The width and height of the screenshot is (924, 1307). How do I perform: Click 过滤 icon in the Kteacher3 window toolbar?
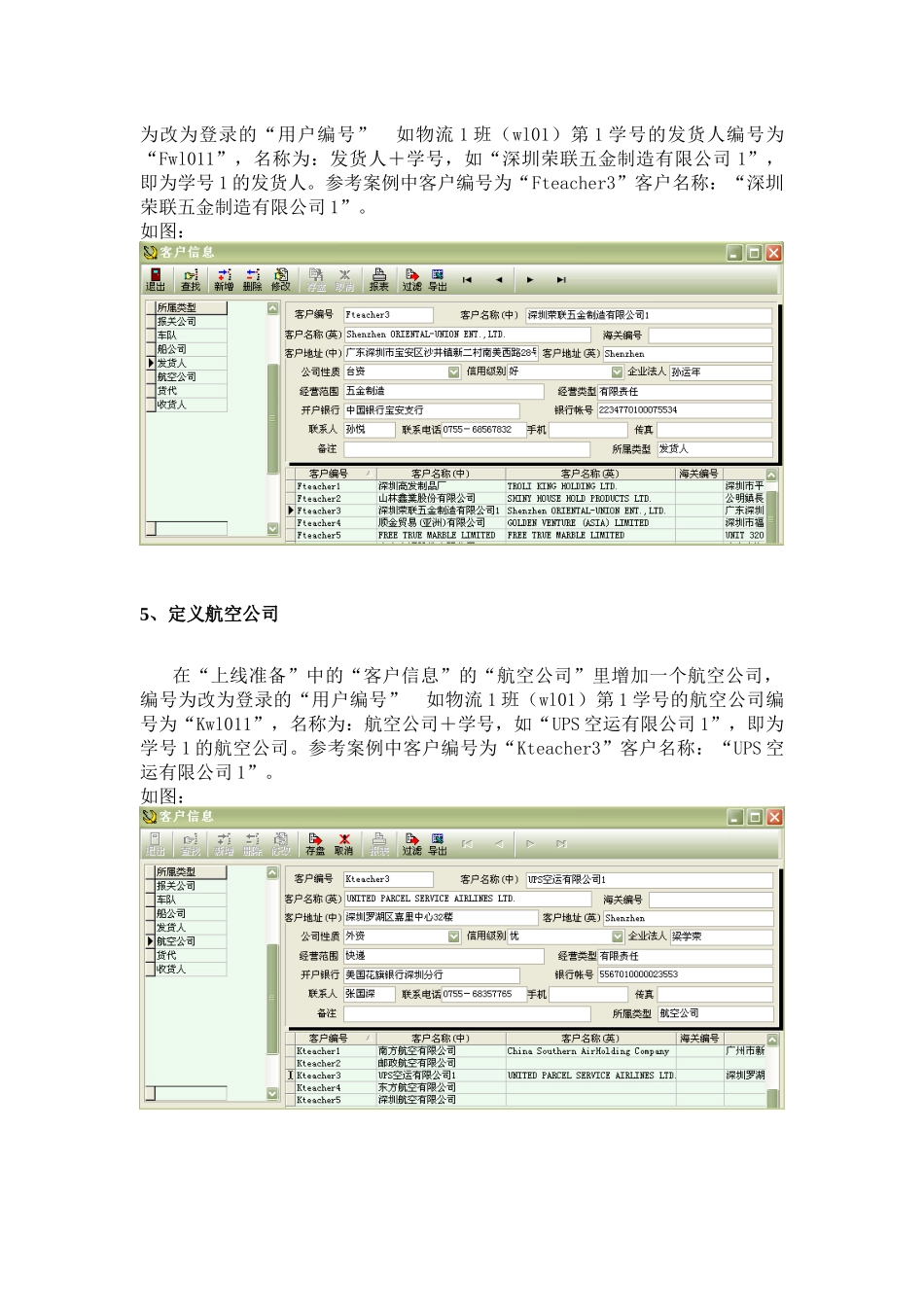[x=412, y=843]
